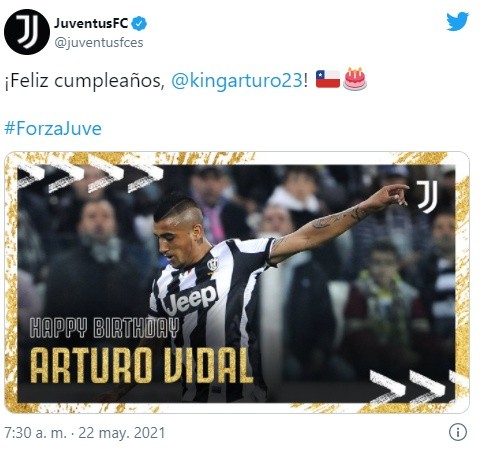Click the ¡Feliz cumpleaños tweet text
Screen dimensions: 483x449
(85, 81)
